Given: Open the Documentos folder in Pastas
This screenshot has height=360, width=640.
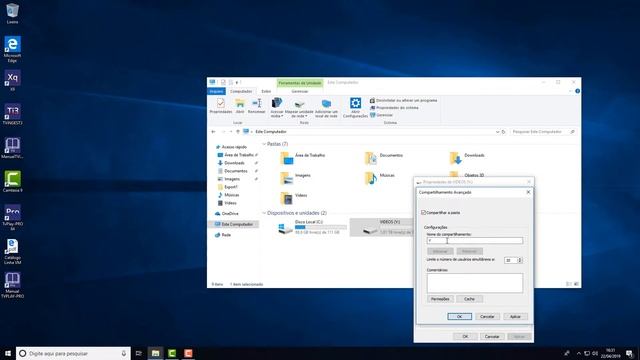Looking at the screenshot, I should (384, 158).
